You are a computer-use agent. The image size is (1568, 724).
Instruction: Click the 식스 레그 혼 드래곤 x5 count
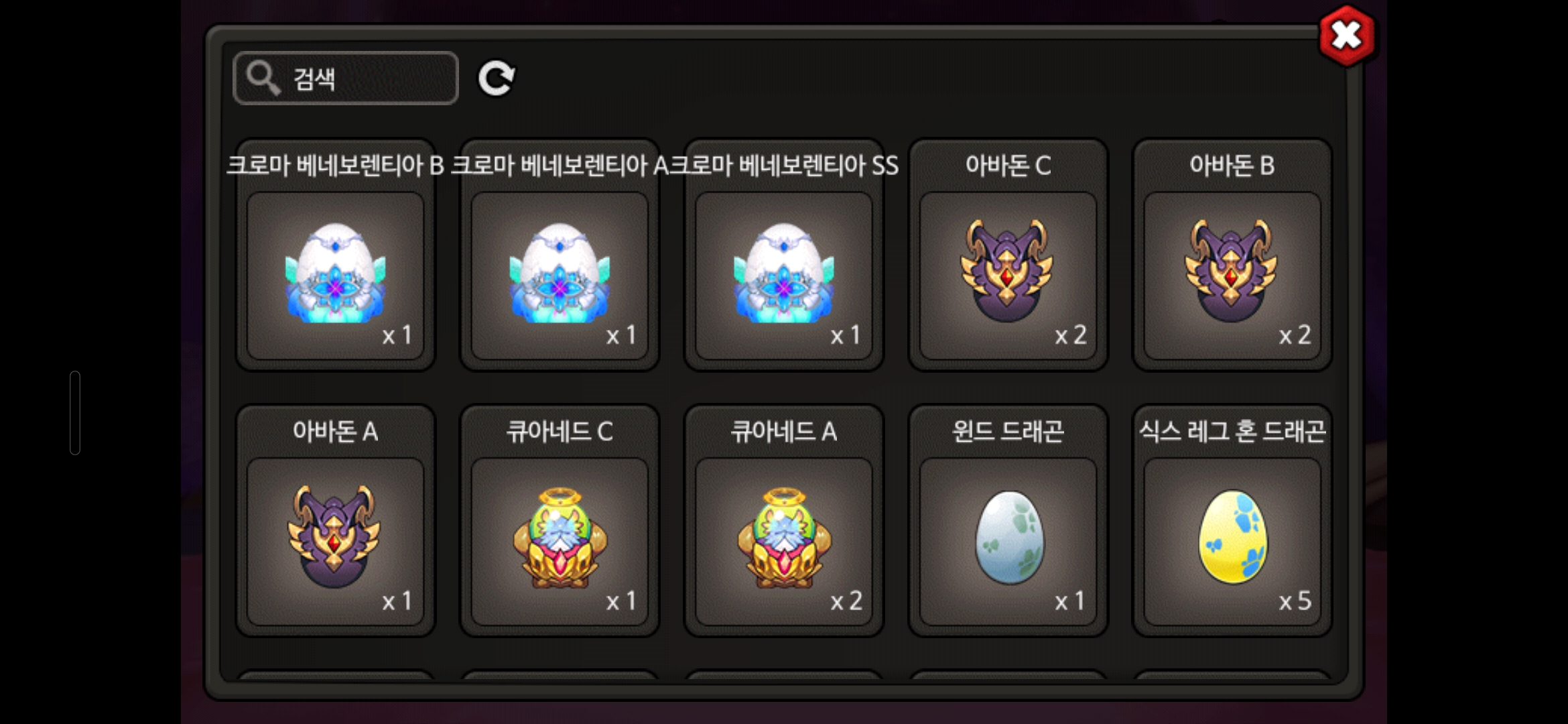click(1295, 601)
